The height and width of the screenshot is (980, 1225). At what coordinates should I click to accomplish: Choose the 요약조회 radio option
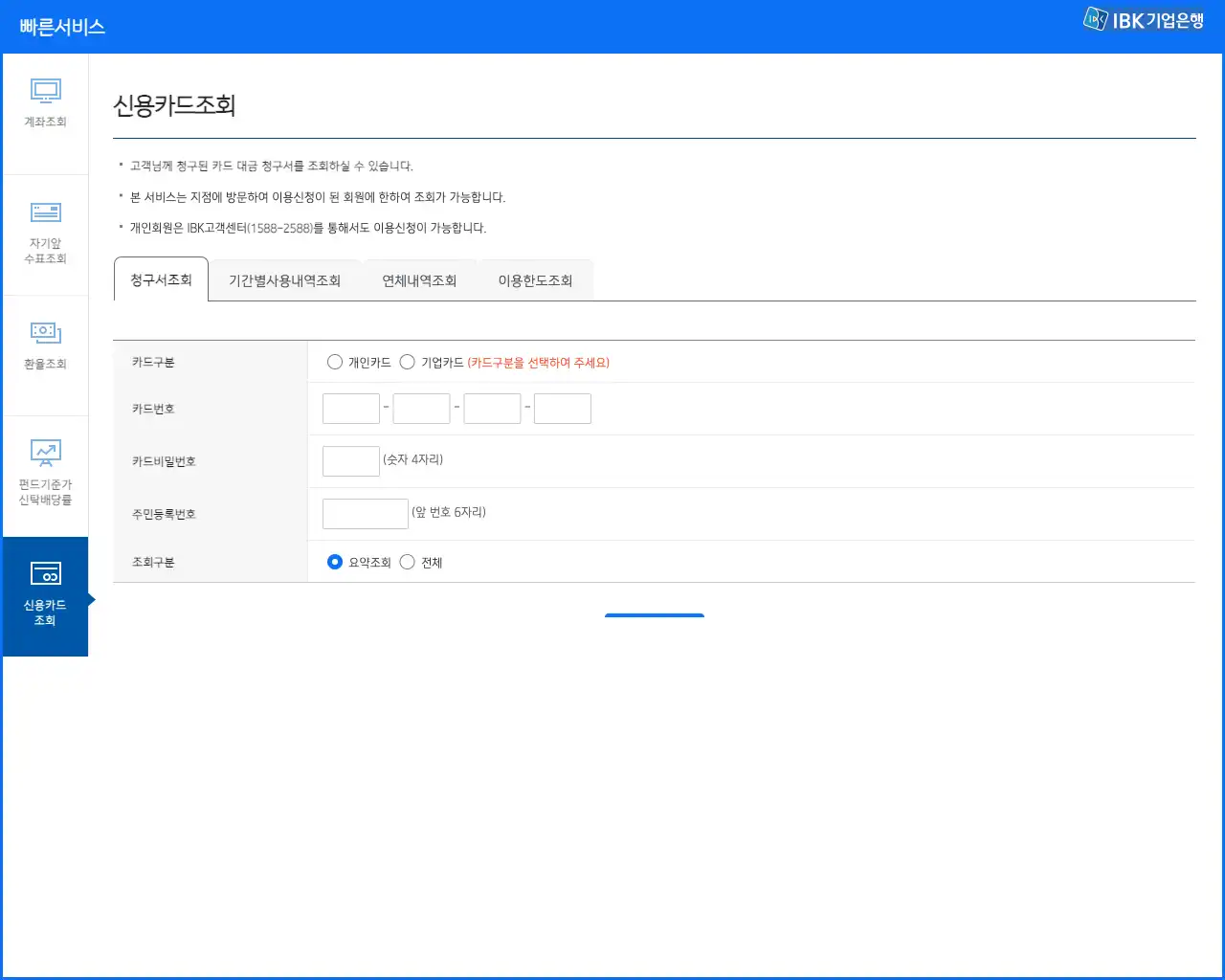tap(335, 562)
